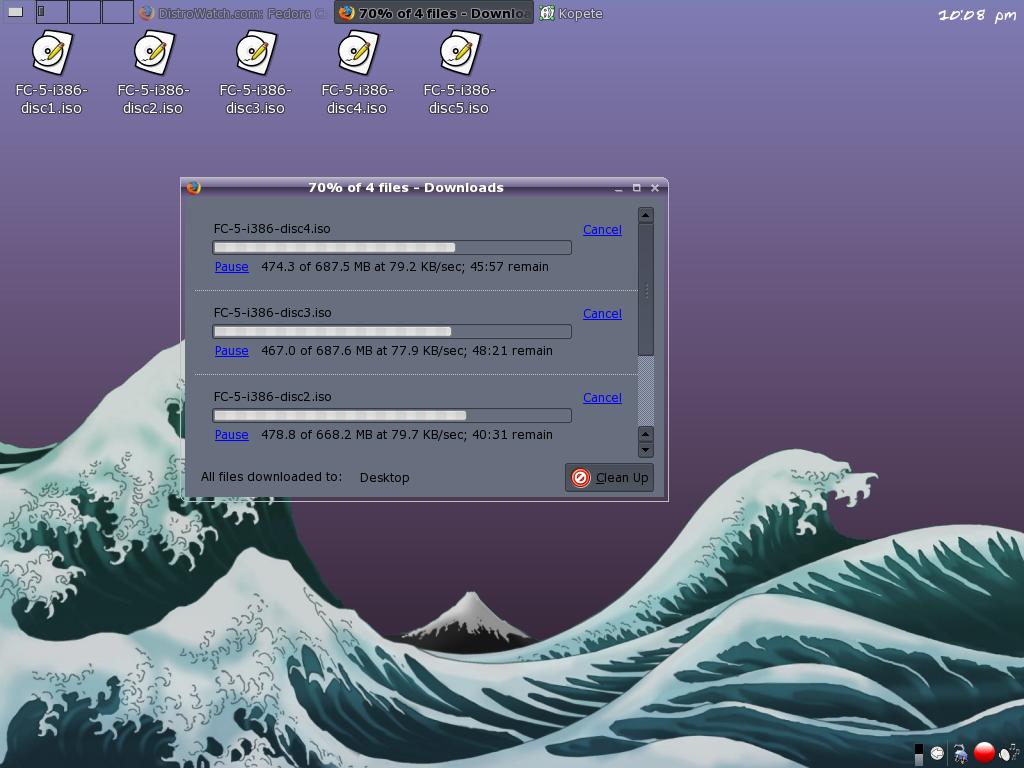The width and height of the screenshot is (1024, 768).
Task: Click the lower scrollbar up arrow
Action: click(x=645, y=434)
